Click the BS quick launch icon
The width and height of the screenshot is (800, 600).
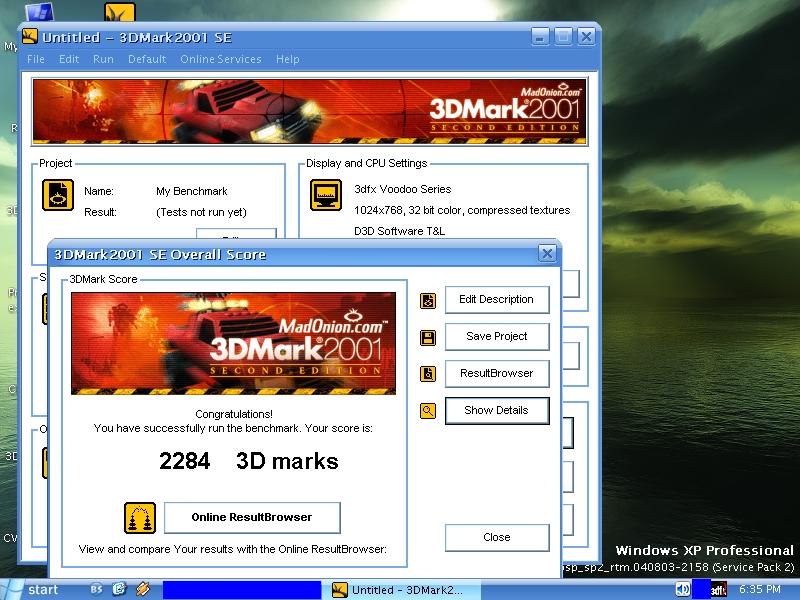pyautogui.click(x=96, y=589)
